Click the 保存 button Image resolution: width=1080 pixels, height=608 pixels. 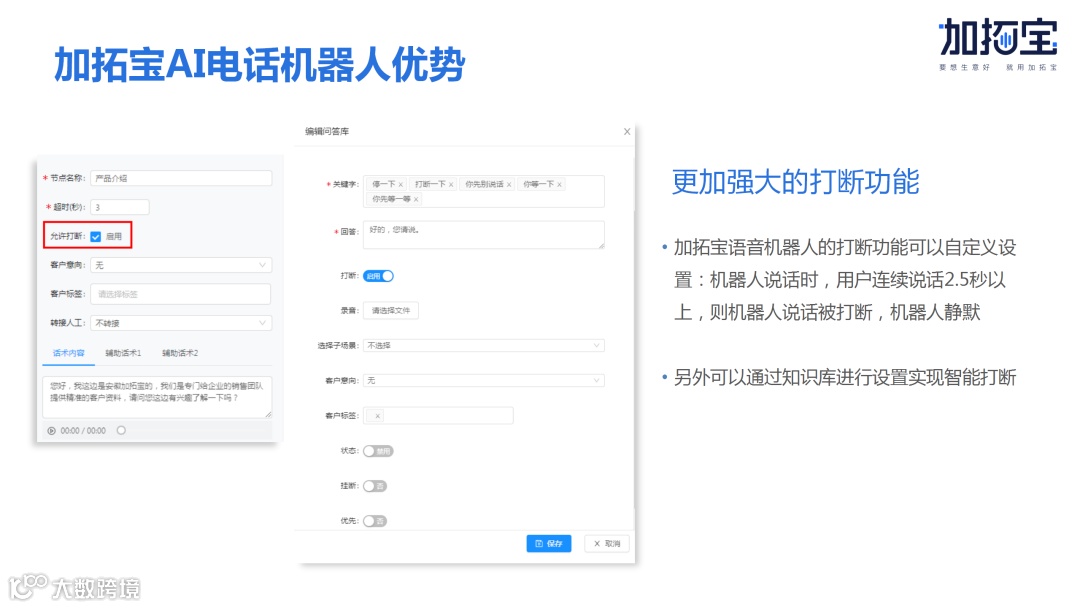click(549, 543)
